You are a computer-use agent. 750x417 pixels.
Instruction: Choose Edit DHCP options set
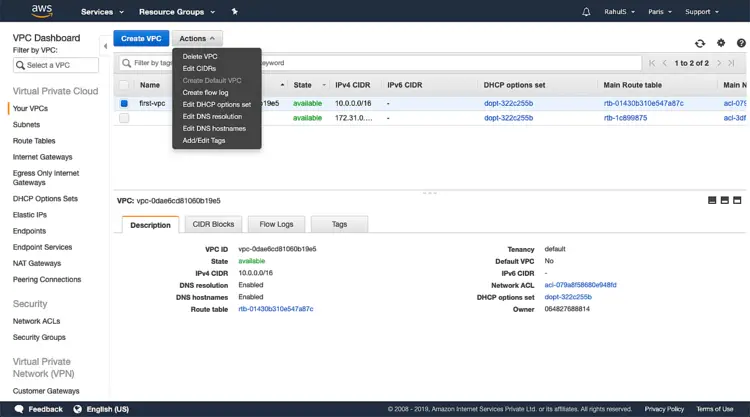tap(217, 104)
